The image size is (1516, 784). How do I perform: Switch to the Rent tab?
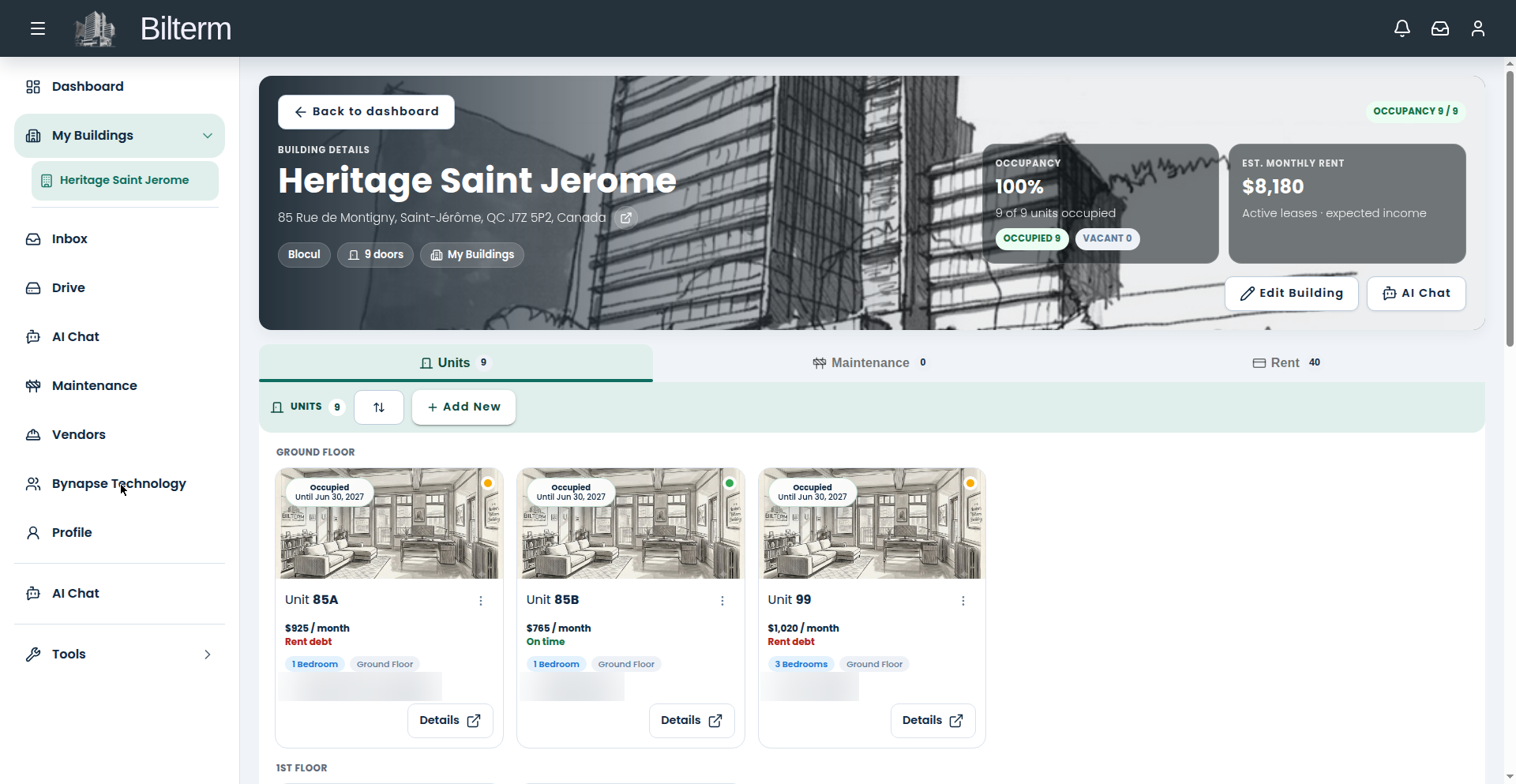pyautogui.click(x=1286, y=363)
